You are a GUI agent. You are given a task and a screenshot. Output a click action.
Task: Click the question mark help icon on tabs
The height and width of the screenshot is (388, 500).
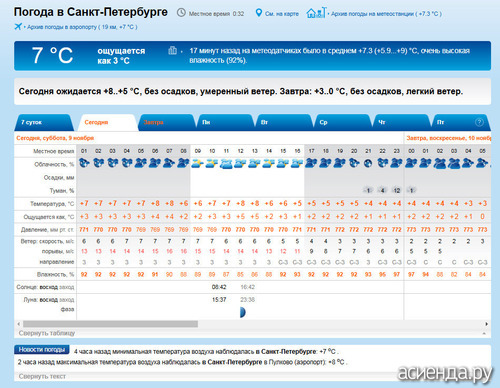479,122
